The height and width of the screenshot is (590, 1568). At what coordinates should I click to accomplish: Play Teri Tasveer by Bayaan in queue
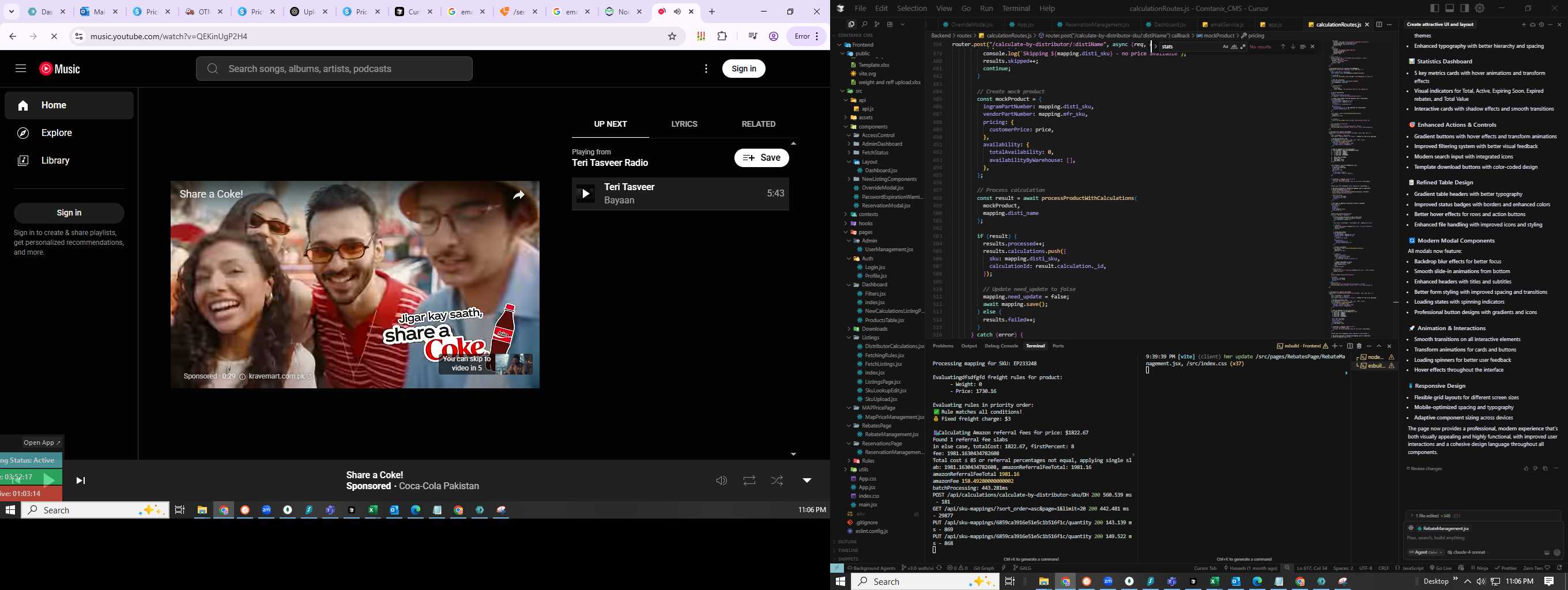click(585, 194)
